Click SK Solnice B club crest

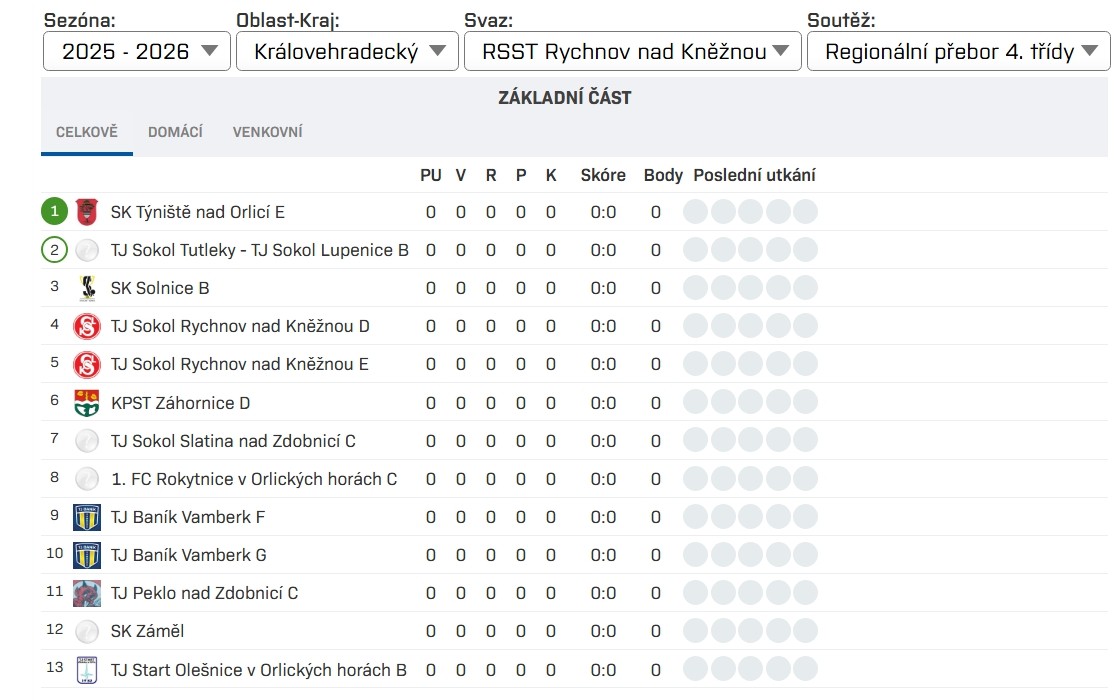coord(87,288)
